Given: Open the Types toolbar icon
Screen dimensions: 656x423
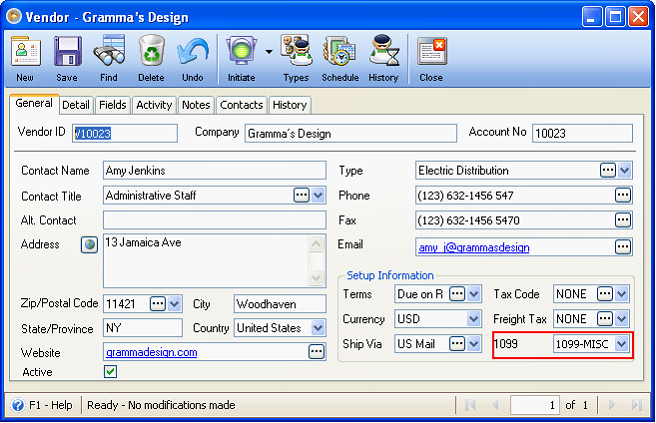Looking at the screenshot, I should (296, 51).
